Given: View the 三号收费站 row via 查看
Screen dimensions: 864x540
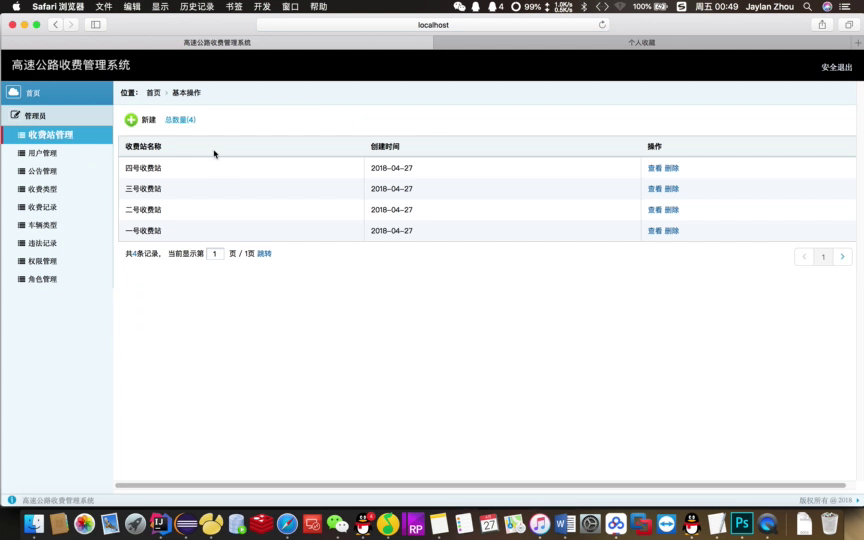Looking at the screenshot, I should point(655,189).
